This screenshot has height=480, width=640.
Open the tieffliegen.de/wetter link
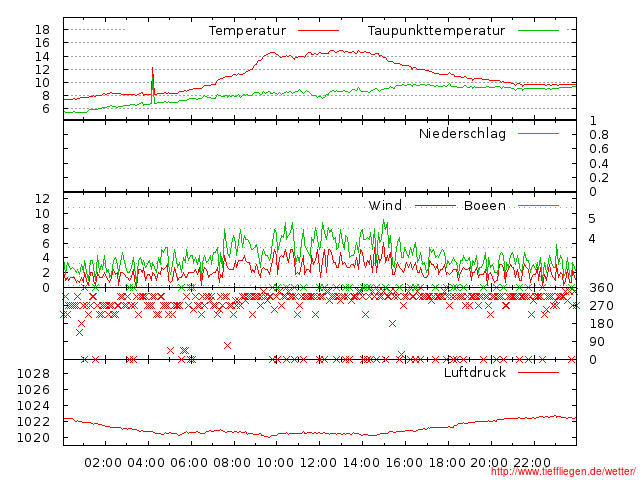click(563, 472)
